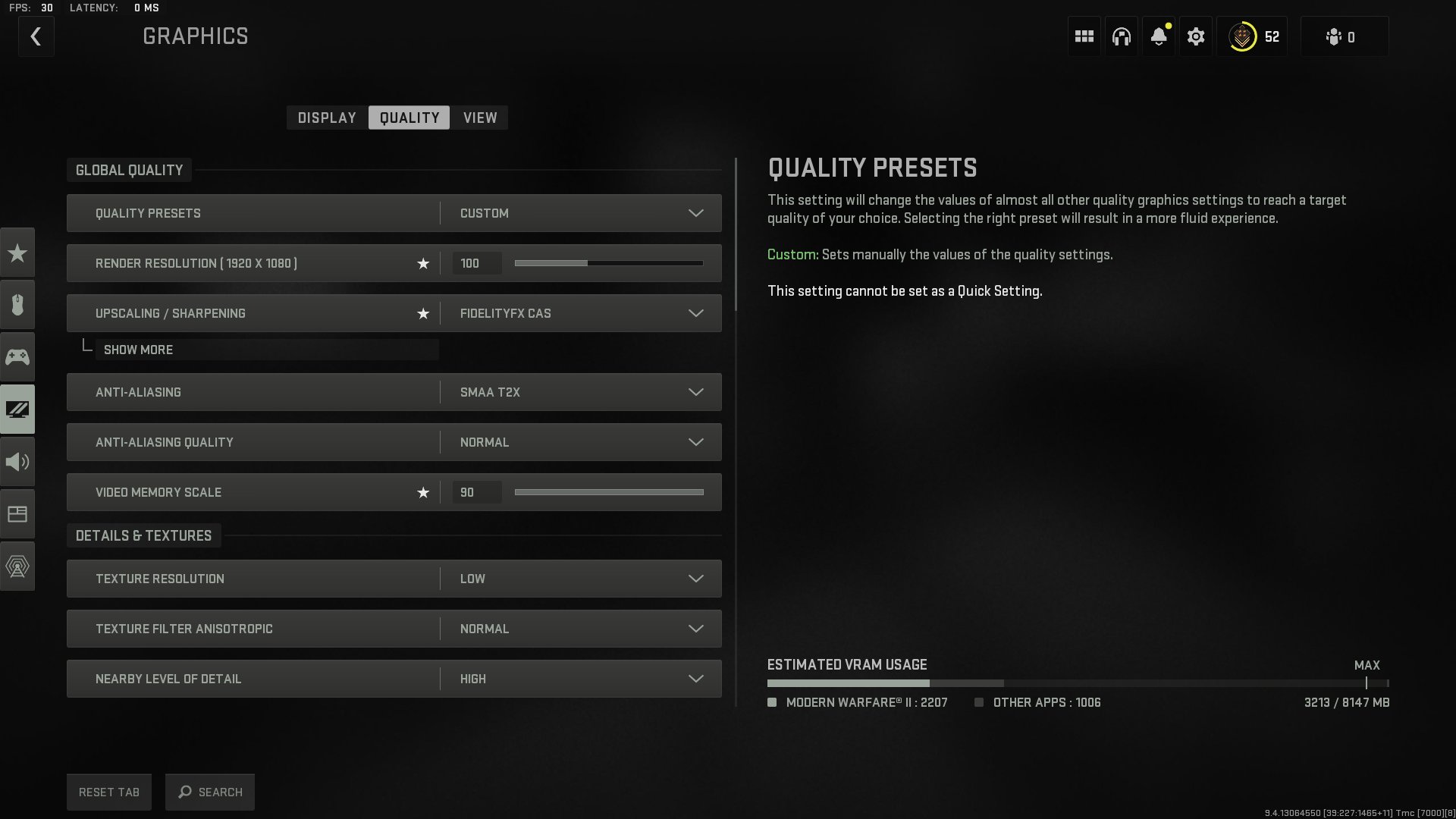Select the Graphics settings section
The width and height of the screenshot is (1456, 819).
[17, 409]
